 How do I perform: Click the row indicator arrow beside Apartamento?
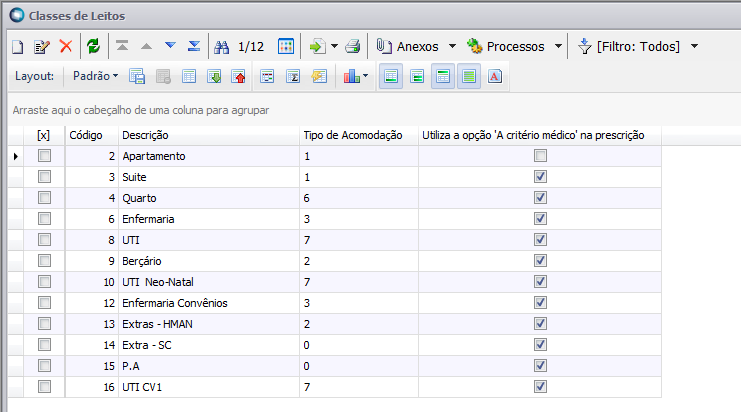[16, 156]
